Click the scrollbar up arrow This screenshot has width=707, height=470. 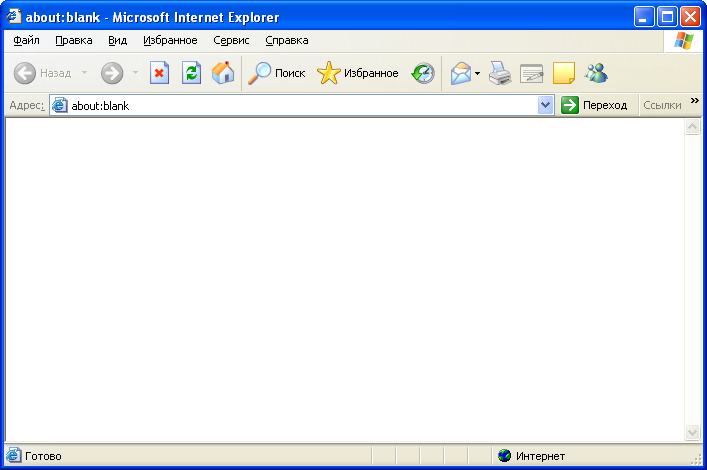coord(693,127)
